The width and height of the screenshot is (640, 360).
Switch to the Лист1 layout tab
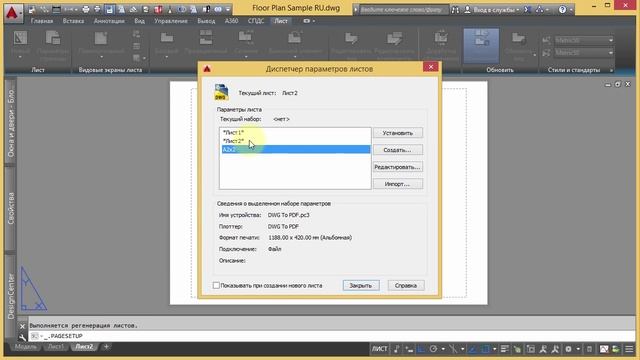pyautogui.click(x=56, y=347)
